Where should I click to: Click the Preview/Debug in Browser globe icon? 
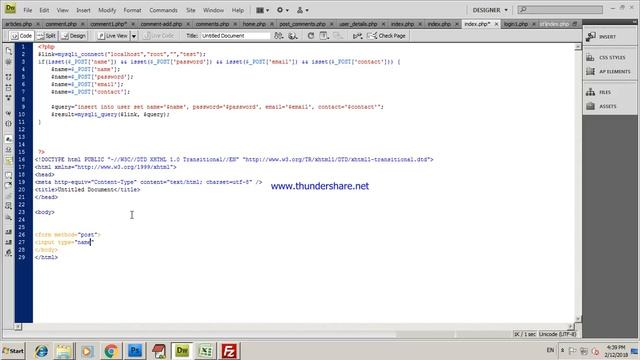(x=293, y=36)
